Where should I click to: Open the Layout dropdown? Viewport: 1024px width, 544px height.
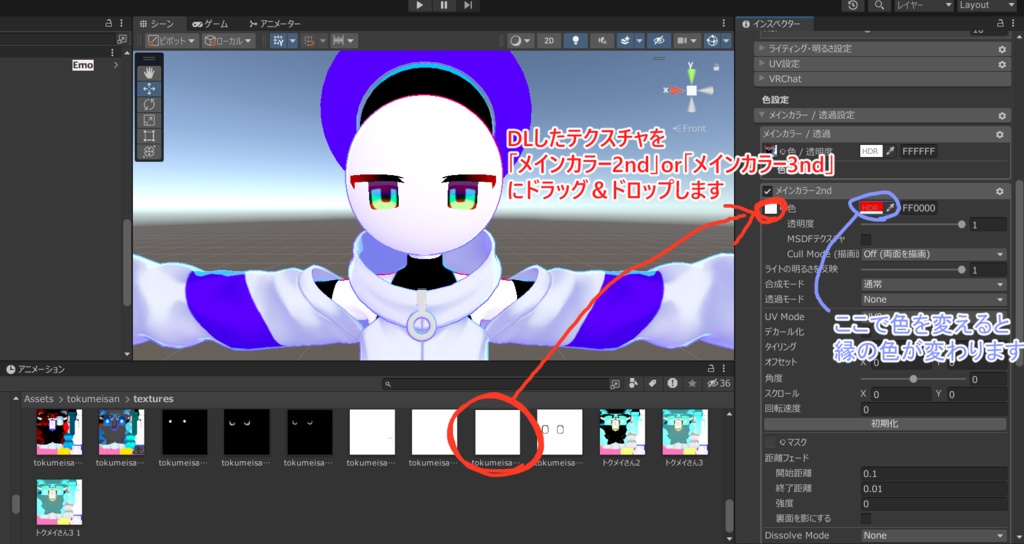[985, 5]
